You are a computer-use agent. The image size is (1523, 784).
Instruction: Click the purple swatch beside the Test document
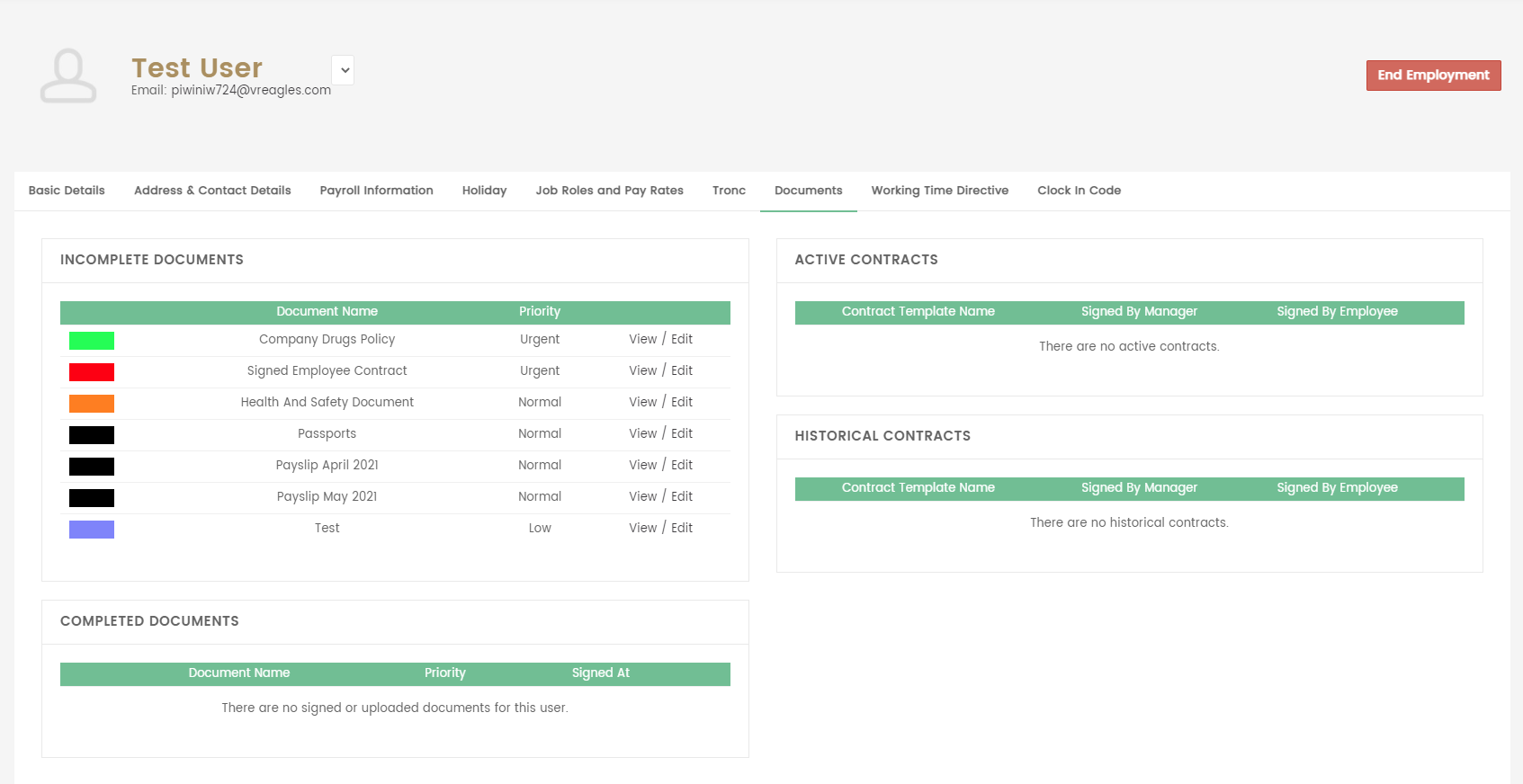pos(92,530)
